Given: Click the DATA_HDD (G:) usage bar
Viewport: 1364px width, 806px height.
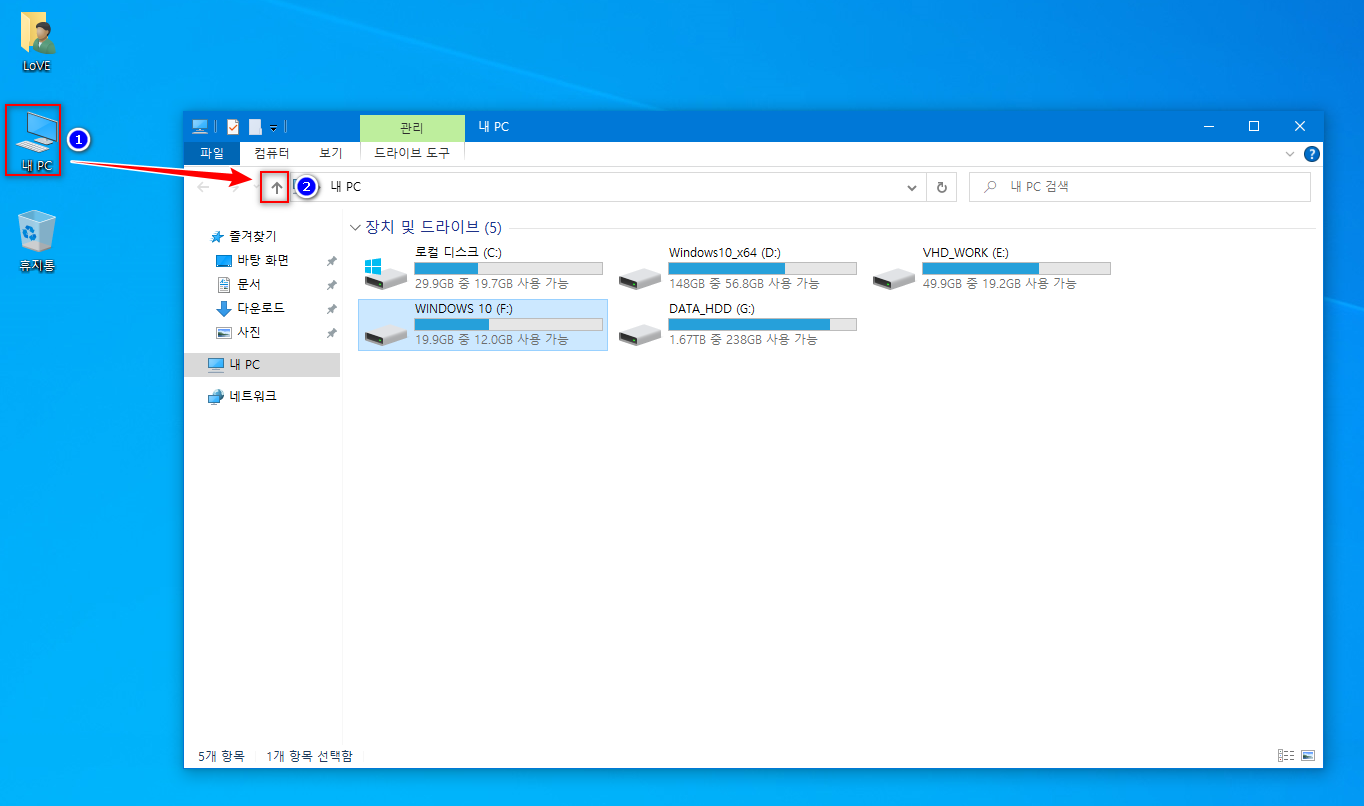Looking at the screenshot, I should [x=762, y=325].
